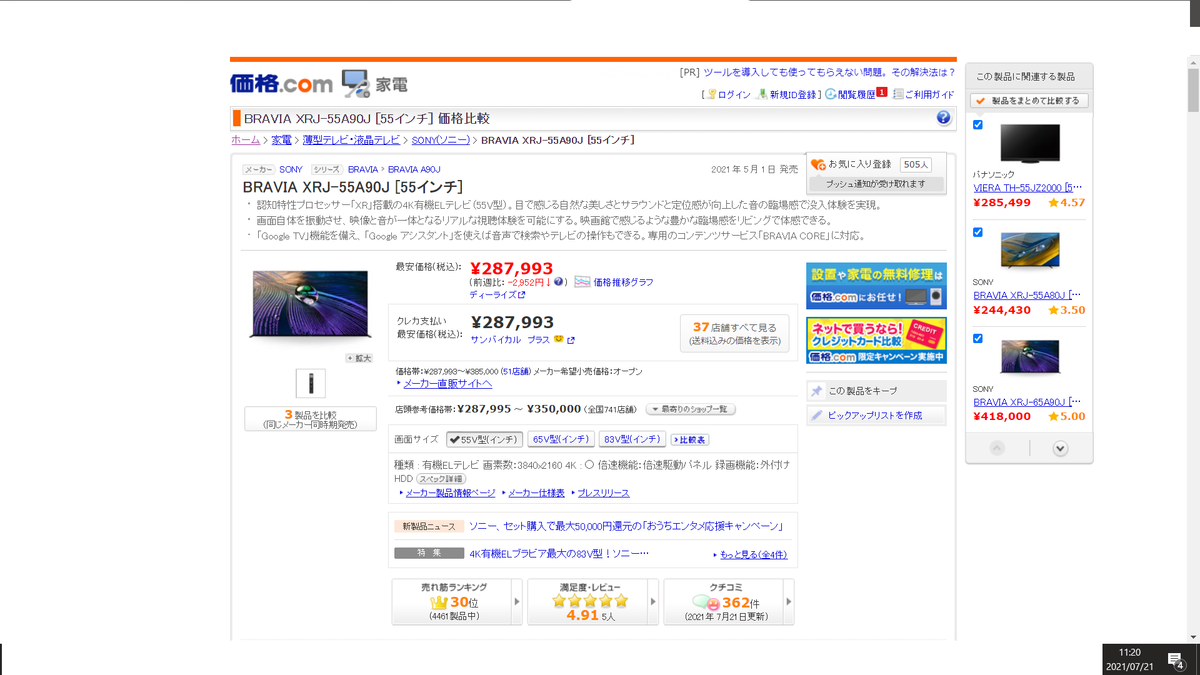The image size is (1200, 675).
Task: Click the taskbar clock showing 11:20
Action: [x=1130, y=652]
